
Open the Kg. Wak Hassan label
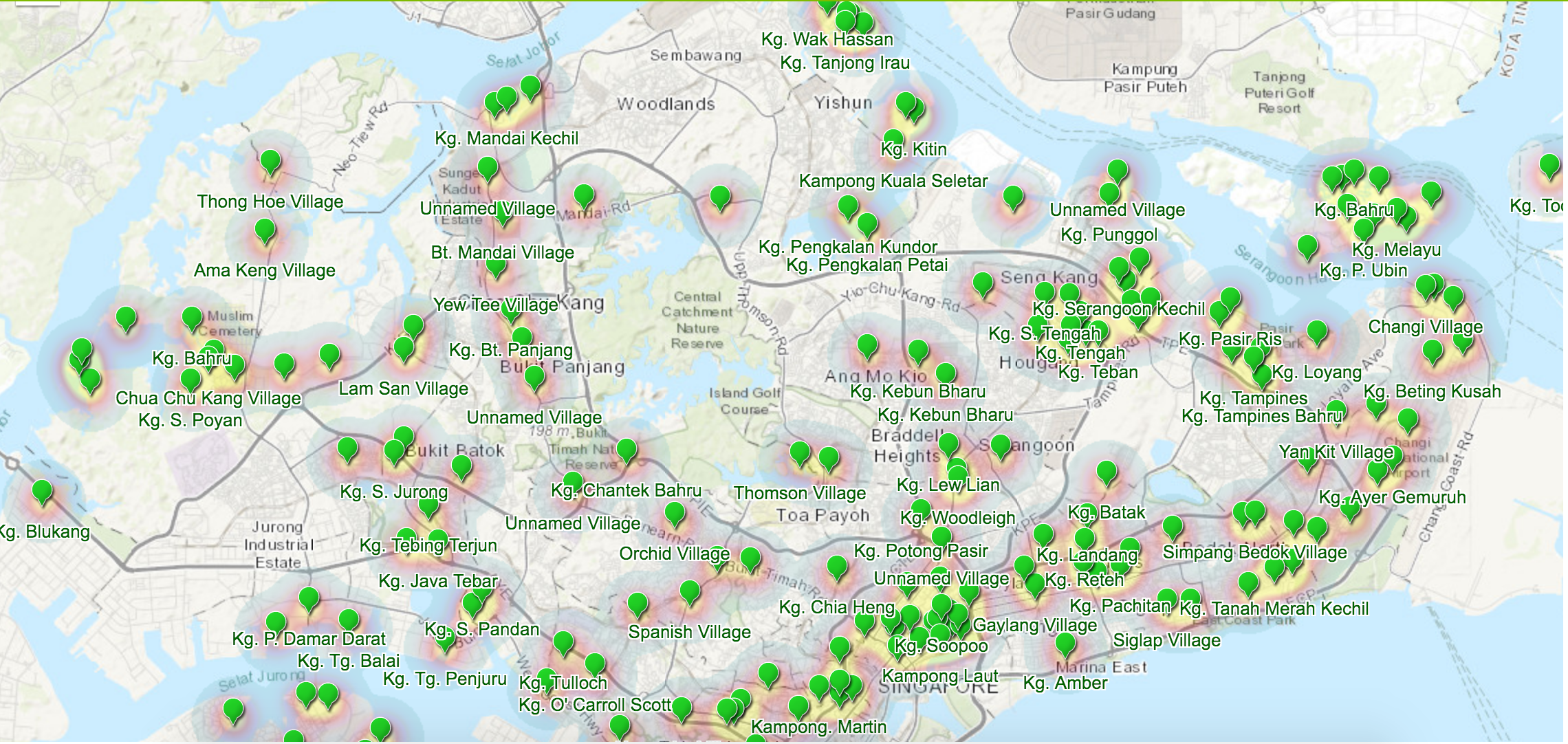pos(827,39)
